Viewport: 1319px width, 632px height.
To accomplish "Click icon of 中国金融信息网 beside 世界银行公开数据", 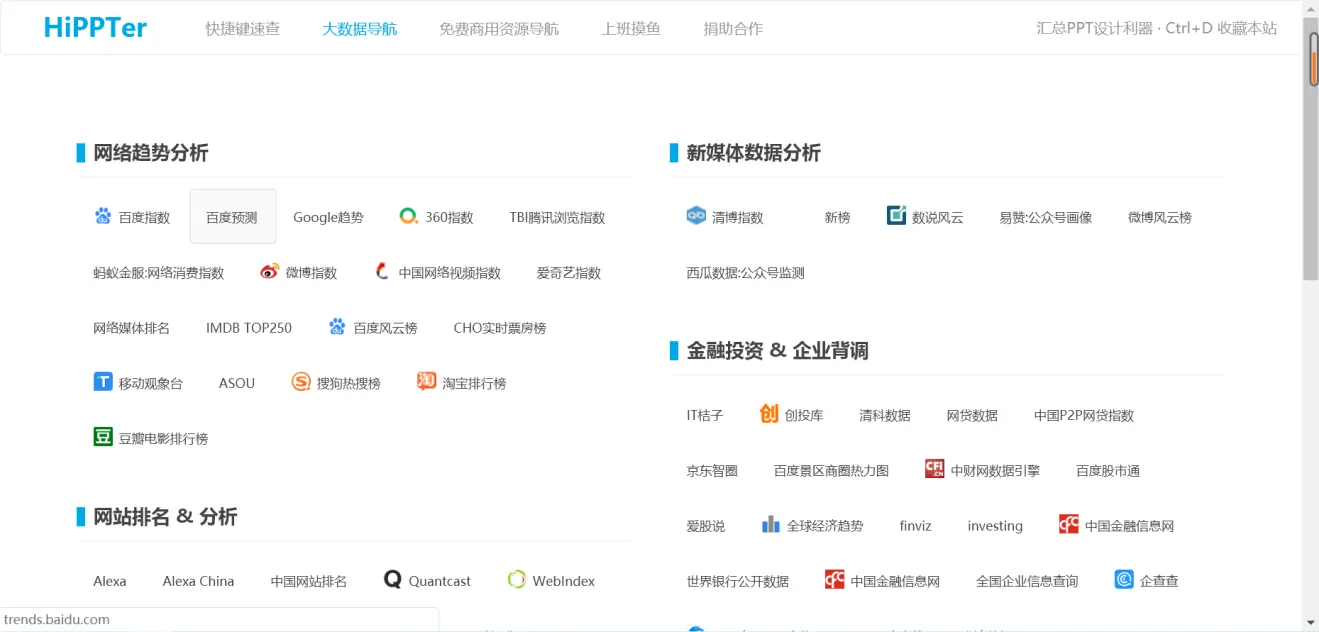I will click(x=835, y=579).
